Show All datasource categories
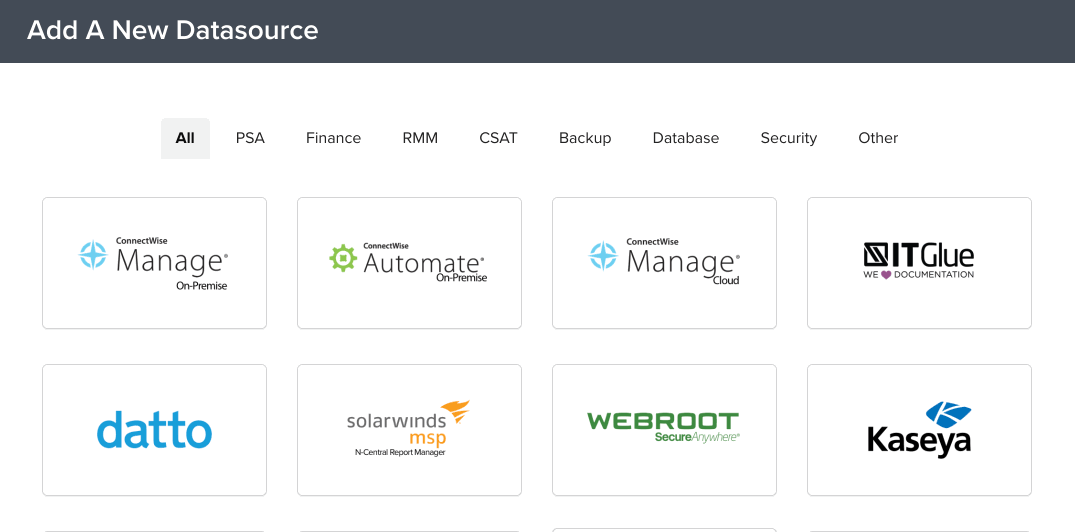 click(x=185, y=138)
